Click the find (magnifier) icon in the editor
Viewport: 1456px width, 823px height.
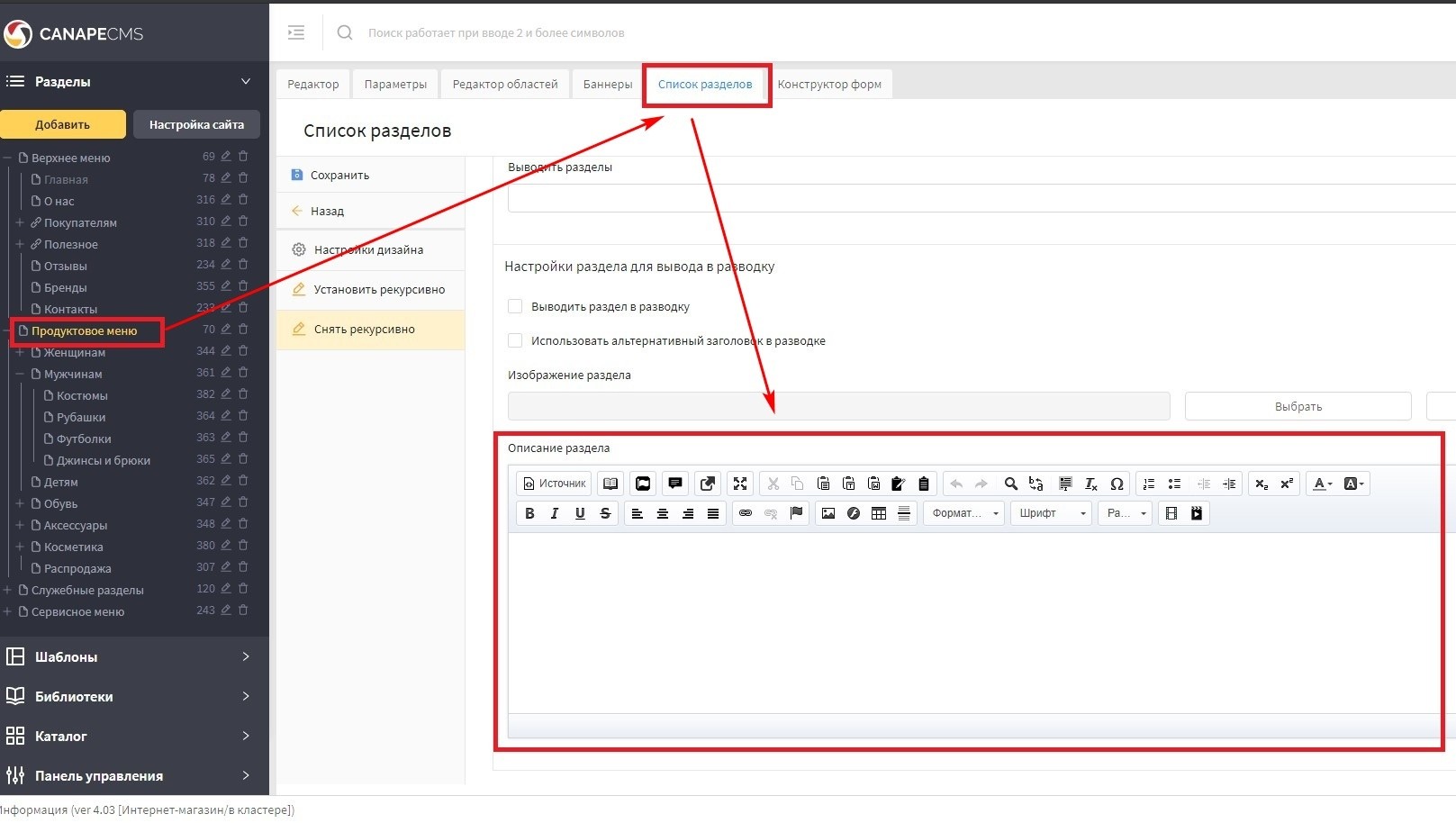(1011, 484)
